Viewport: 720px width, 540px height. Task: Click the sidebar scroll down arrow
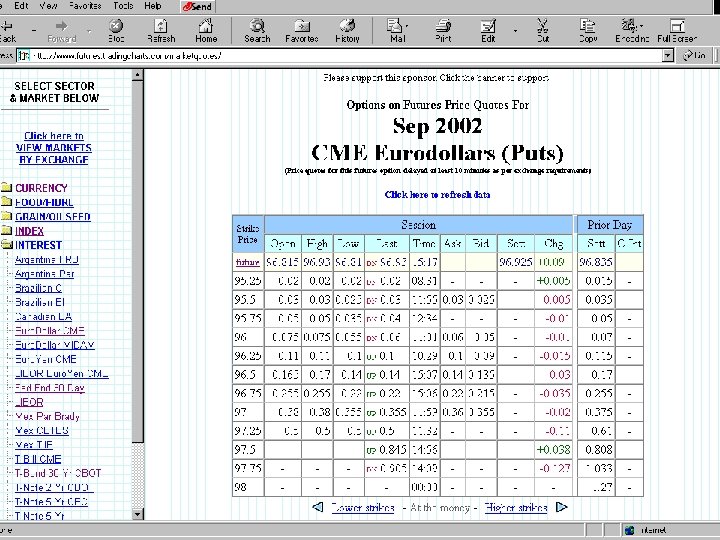tap(137, 514)
